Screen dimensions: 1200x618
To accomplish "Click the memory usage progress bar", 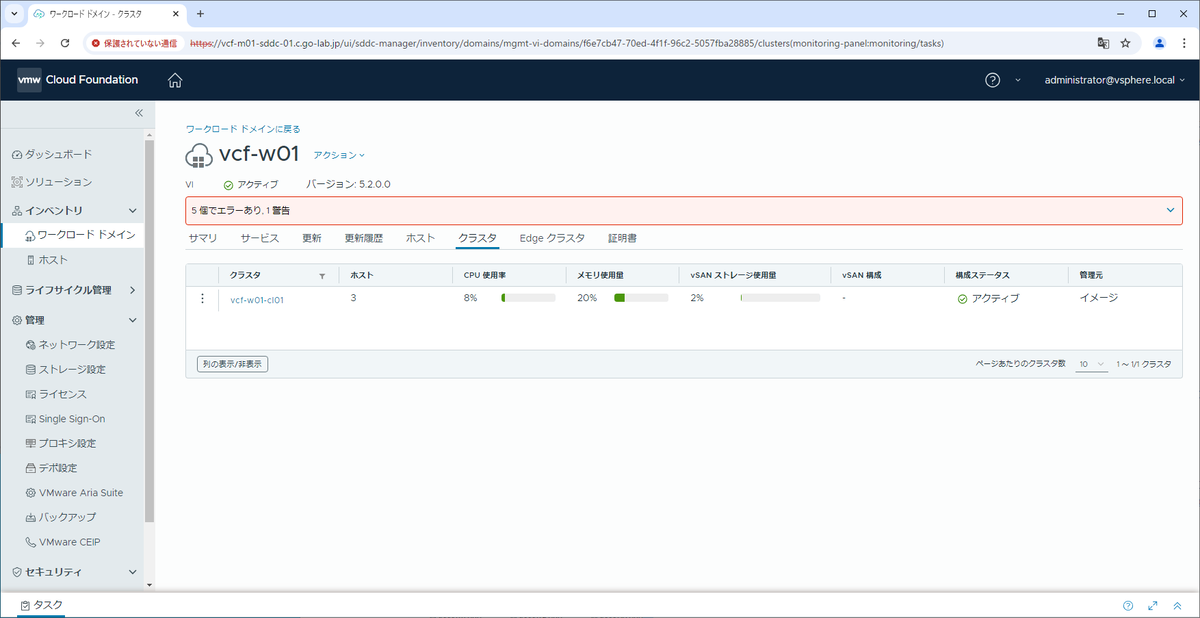I will point(641,298).
